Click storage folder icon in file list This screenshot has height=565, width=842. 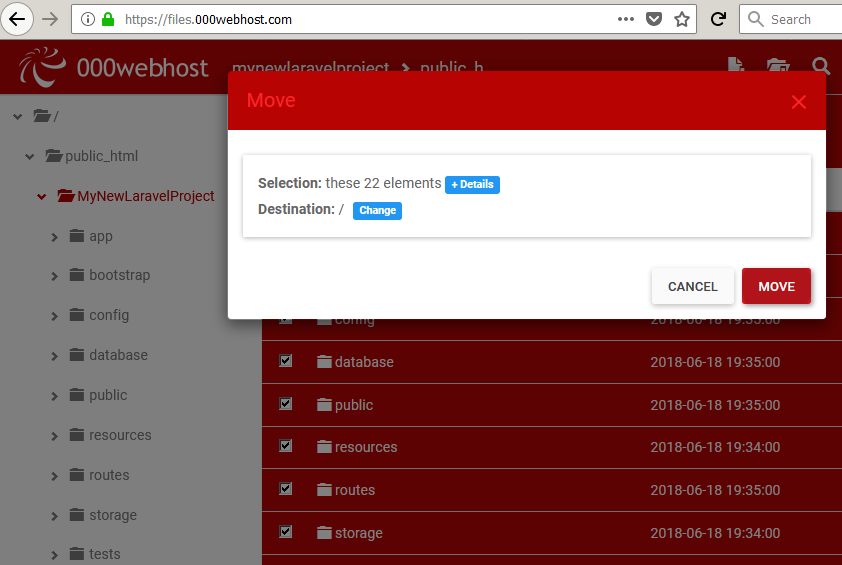324,532
